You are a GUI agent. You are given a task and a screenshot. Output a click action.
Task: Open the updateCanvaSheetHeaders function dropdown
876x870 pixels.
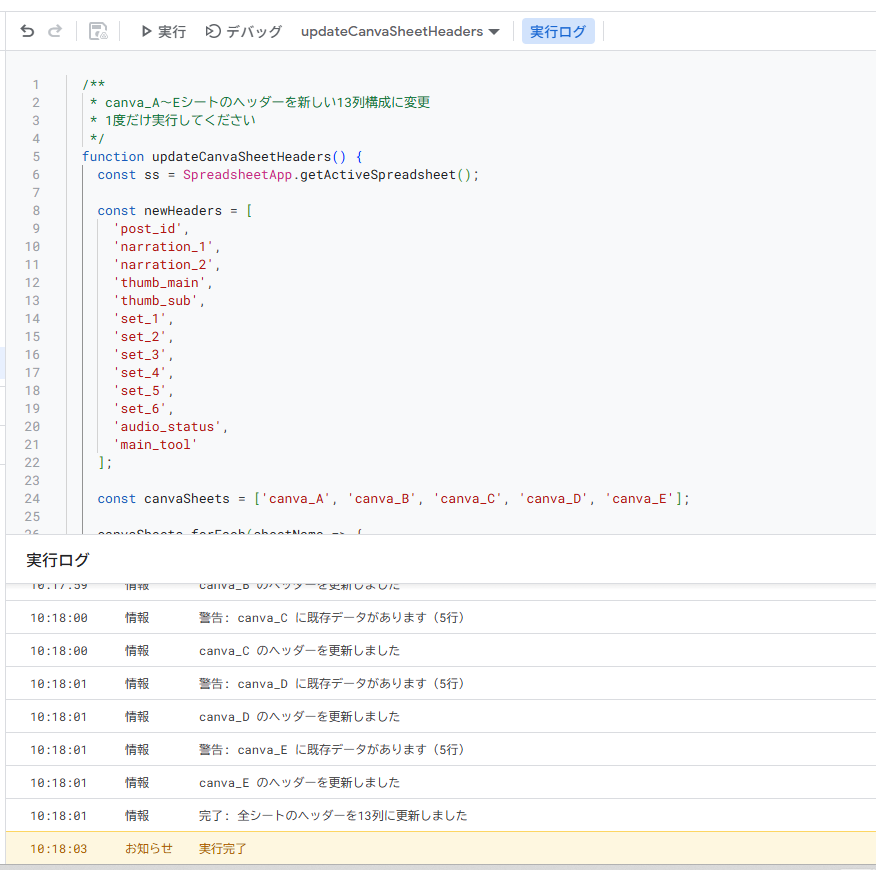400,32
